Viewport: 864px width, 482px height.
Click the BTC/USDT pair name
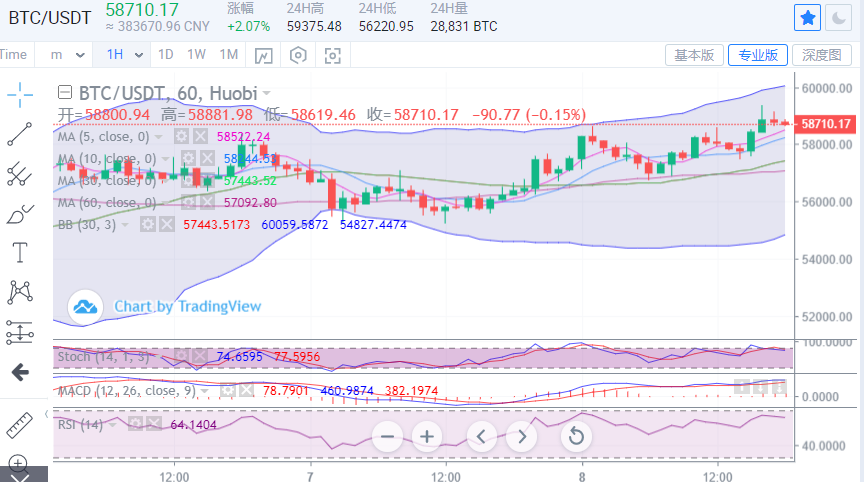pos(50,18)
